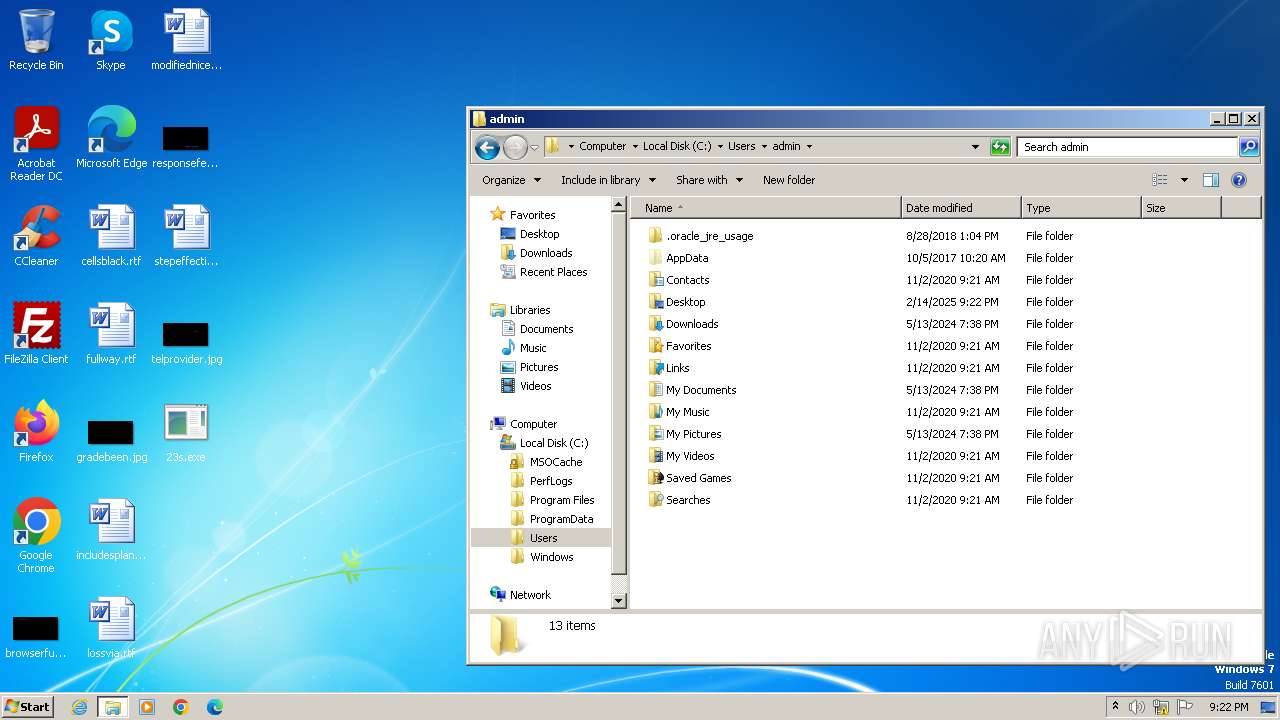Click the volume icon in system tray
This screenshot has height=720, width=1280.
point(1137,707)
